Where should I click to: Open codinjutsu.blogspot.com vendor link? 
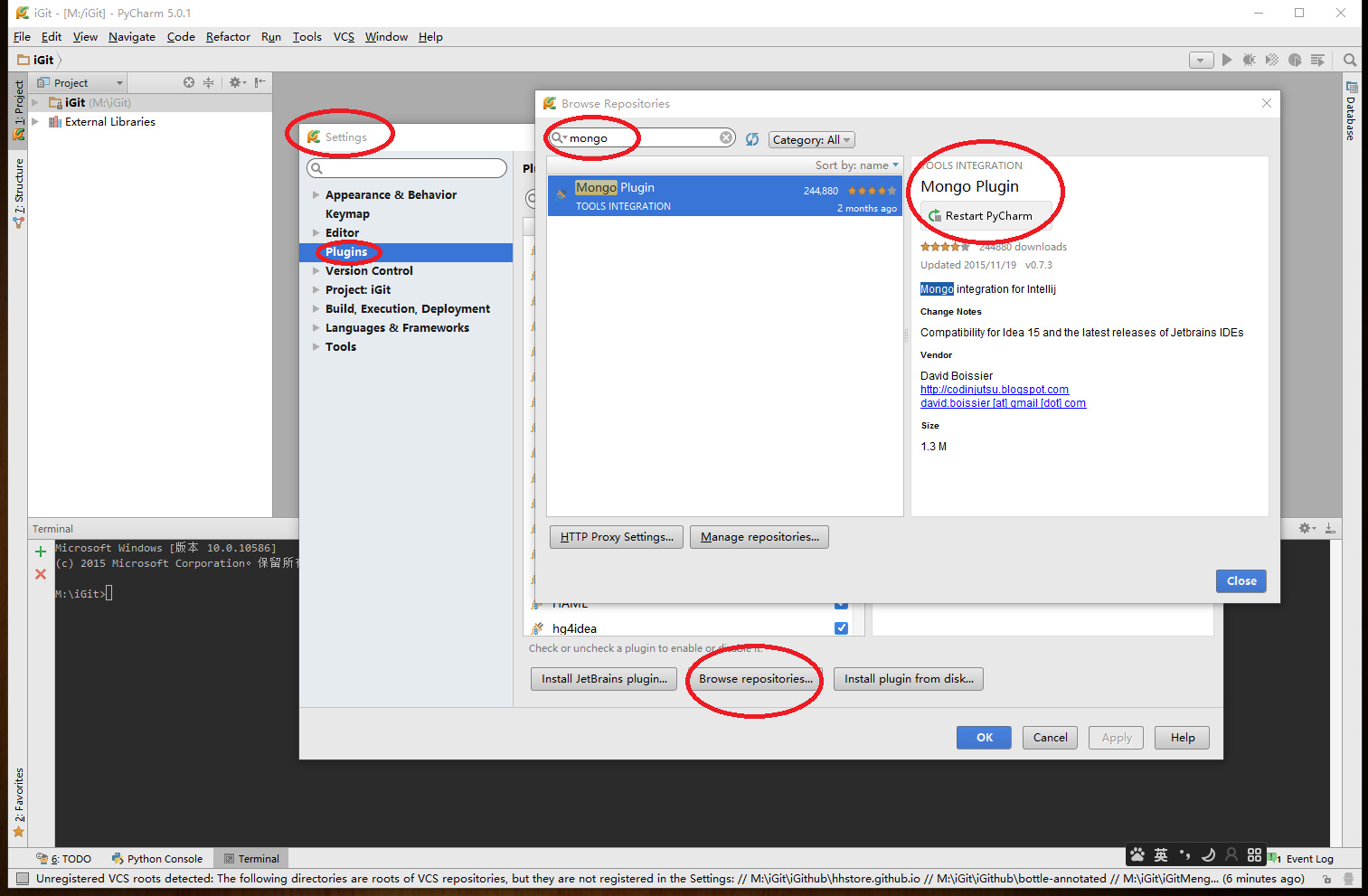coord(995,390)
